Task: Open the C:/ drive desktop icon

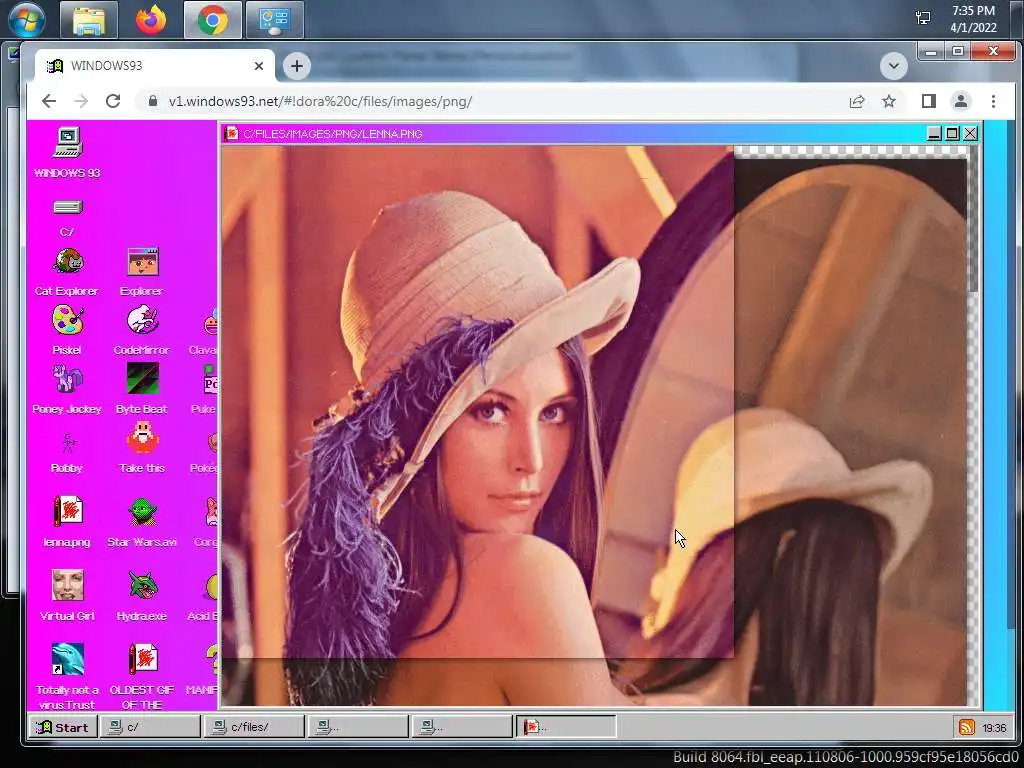Action: pyautogui.click(x=67, y=217)
